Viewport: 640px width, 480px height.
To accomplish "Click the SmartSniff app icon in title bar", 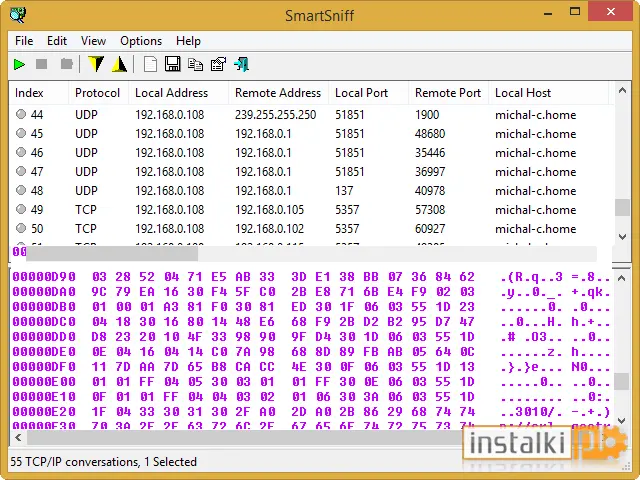I will [18, 15].
